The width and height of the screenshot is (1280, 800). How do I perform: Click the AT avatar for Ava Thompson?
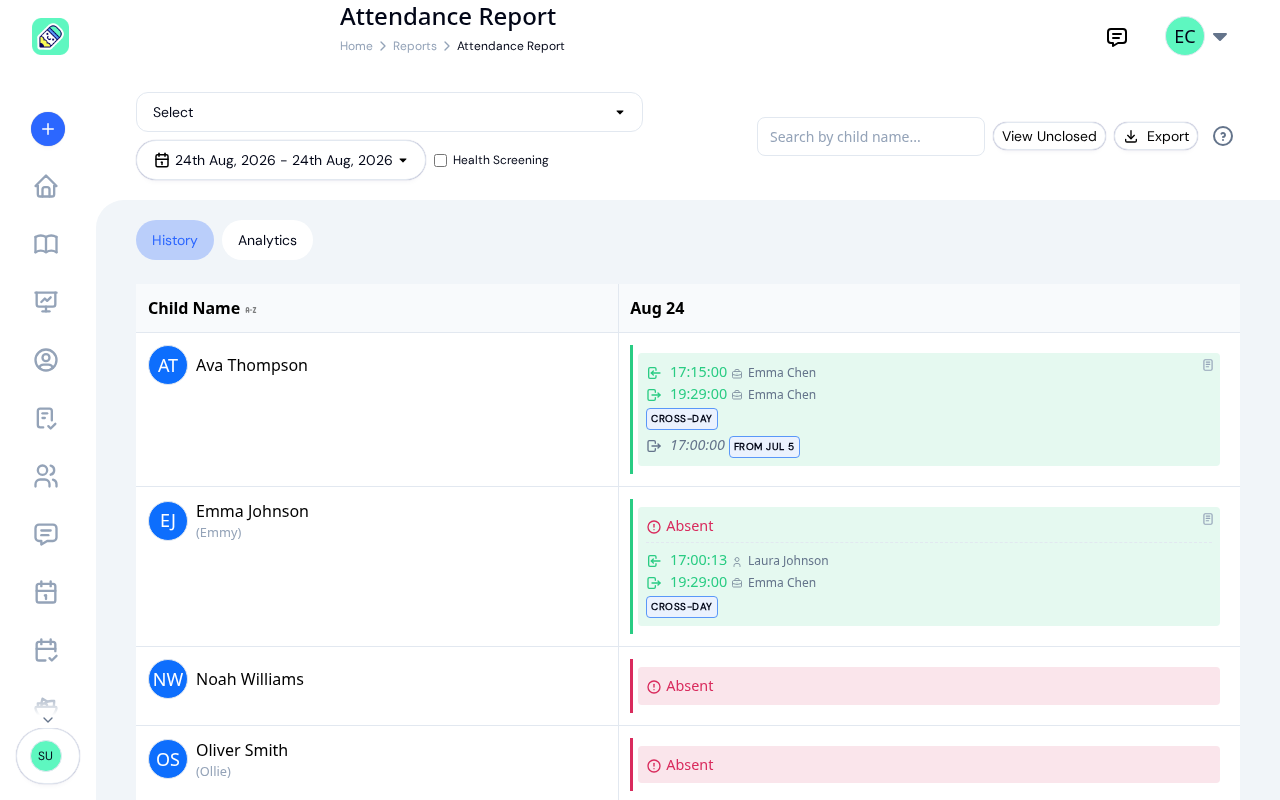pos(168,365)
